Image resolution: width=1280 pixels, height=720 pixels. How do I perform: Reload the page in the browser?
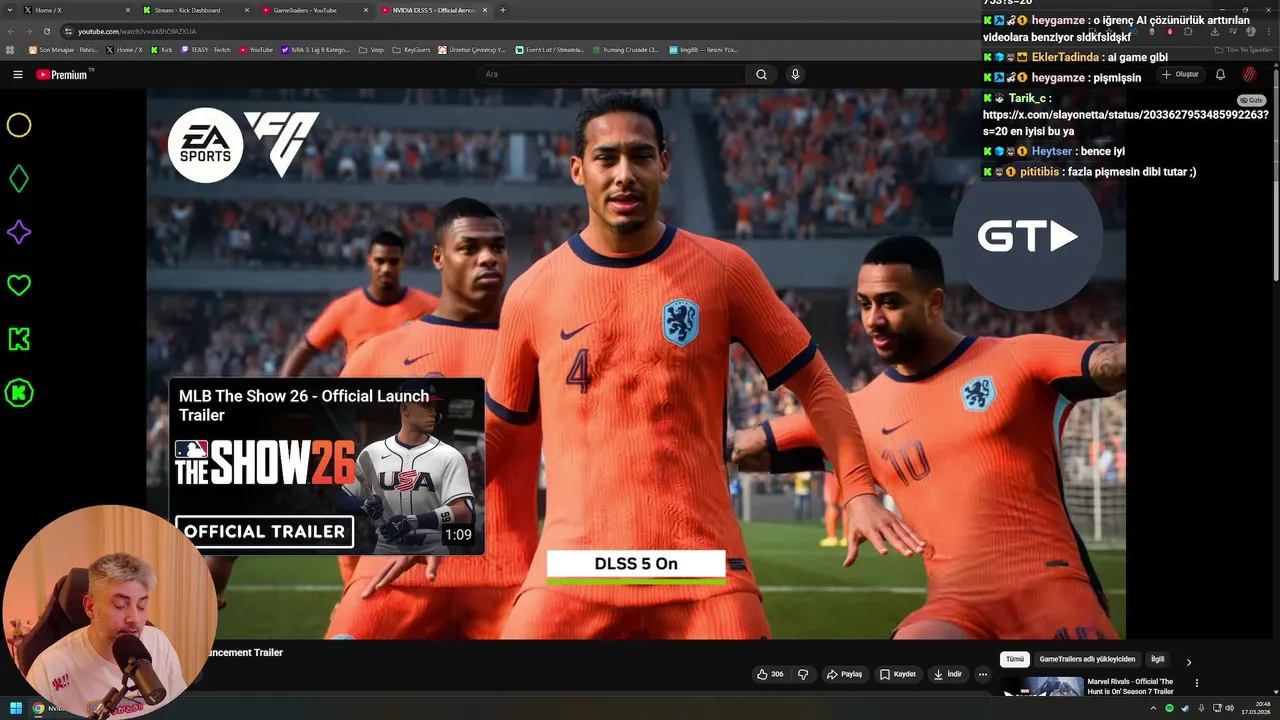49,31
